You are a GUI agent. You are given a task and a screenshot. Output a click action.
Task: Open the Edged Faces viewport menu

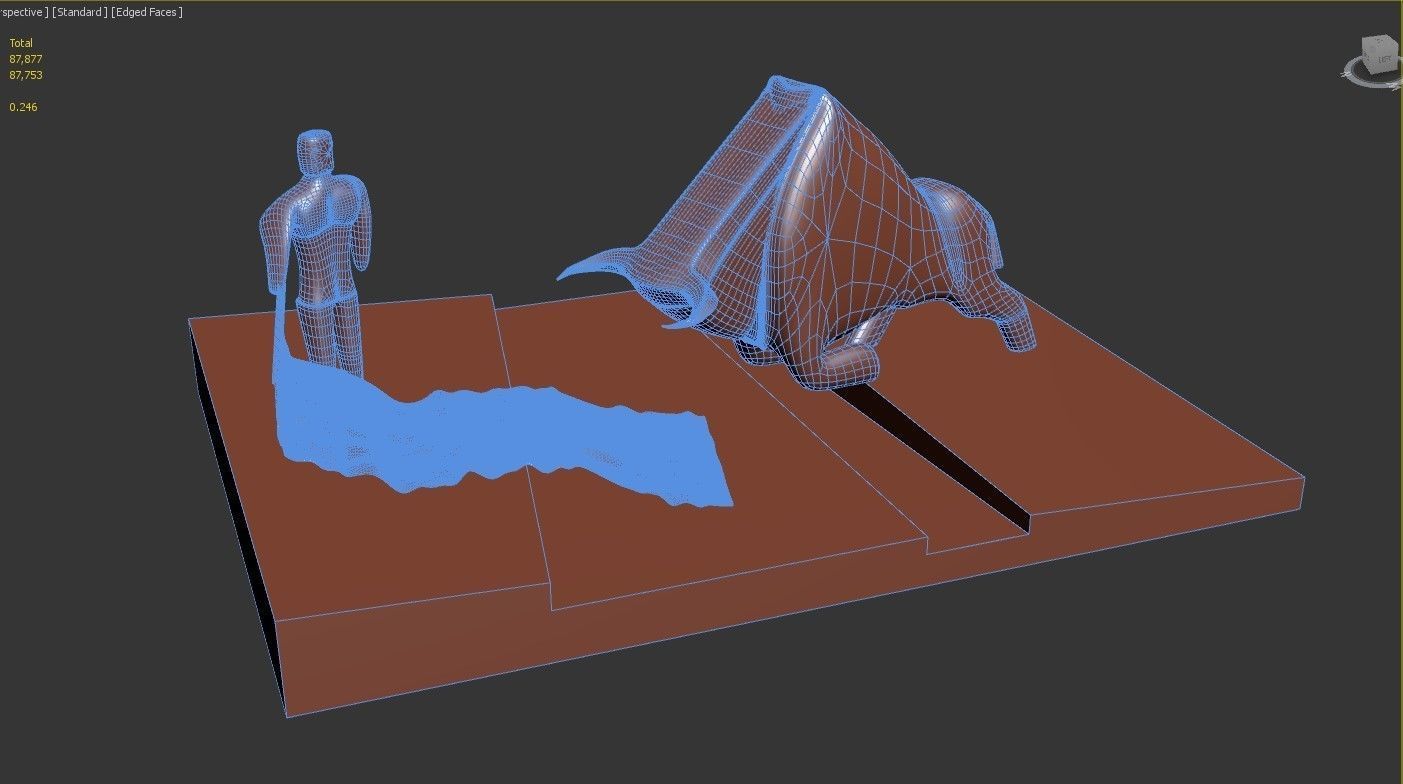(x=147, y=12)
